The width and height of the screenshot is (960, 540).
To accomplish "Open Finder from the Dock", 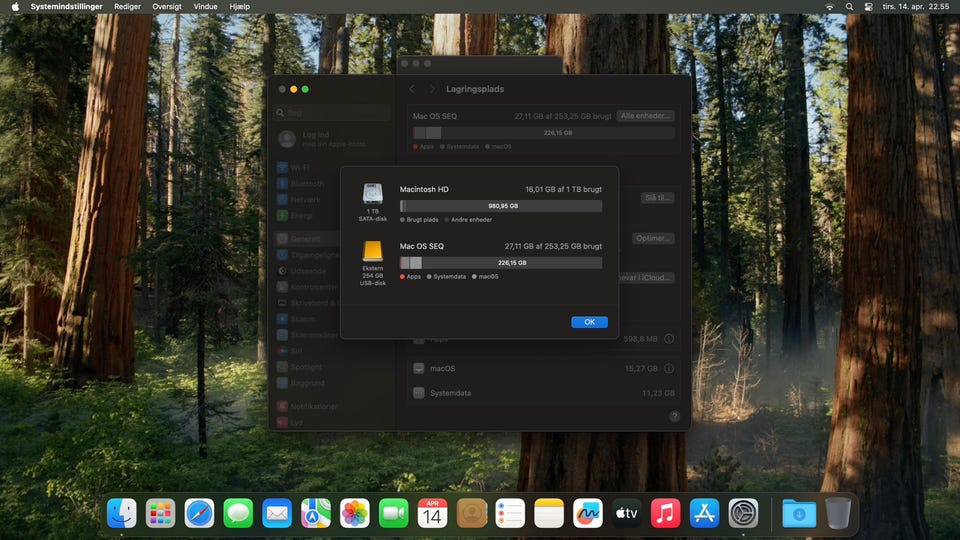I will 122,513.
